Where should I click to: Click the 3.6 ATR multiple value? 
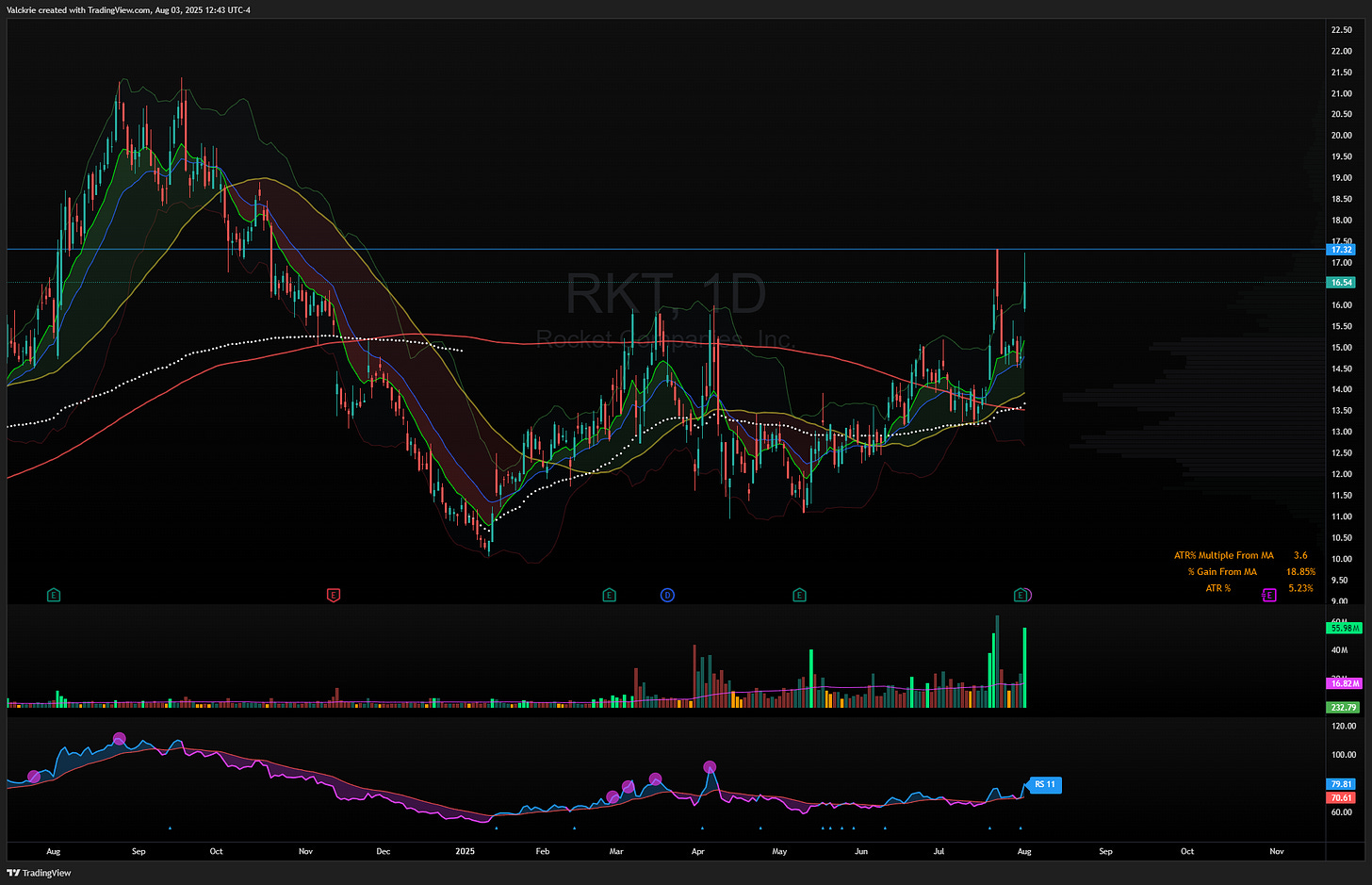(x=1300, y=555)
